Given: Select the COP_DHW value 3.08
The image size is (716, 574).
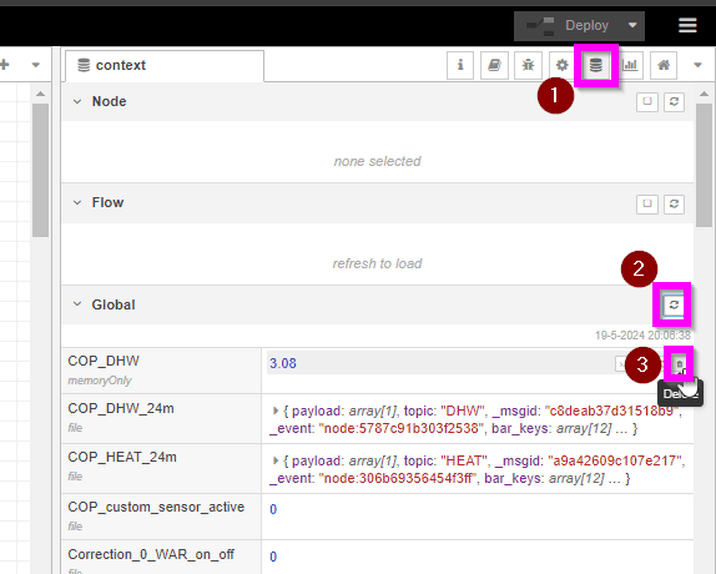Looking at the screenshot, I should 283,363.
